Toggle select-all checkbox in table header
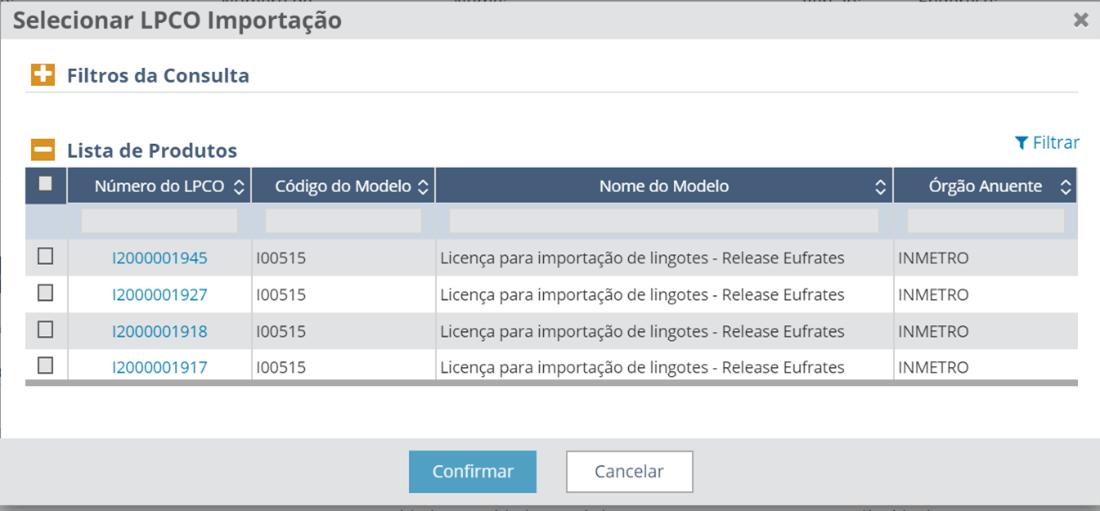Image resolution: width=1100 pixels, height=511 pixels. [x=45, y=183]
